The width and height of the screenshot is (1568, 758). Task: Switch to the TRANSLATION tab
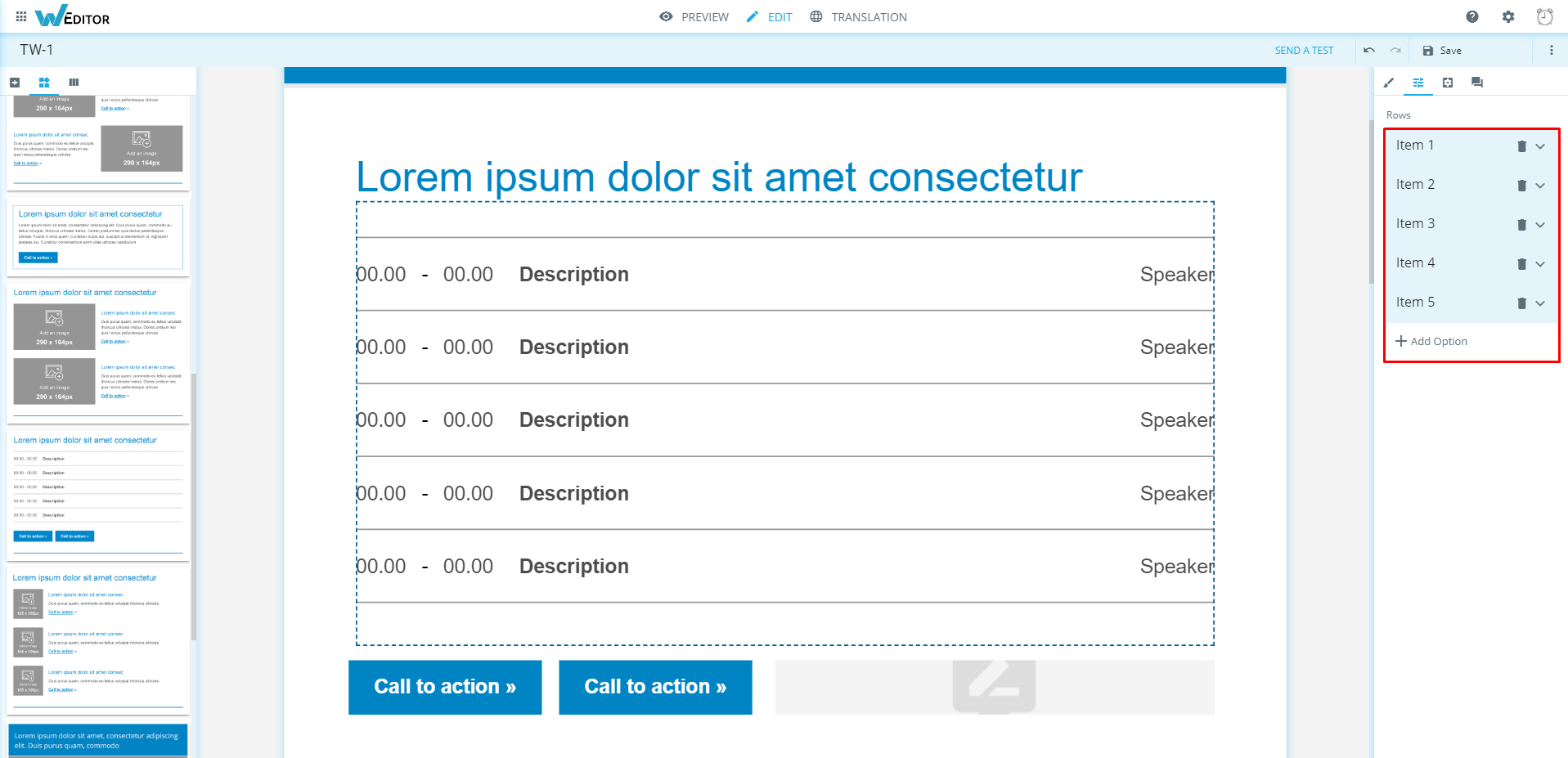[859, 17]
